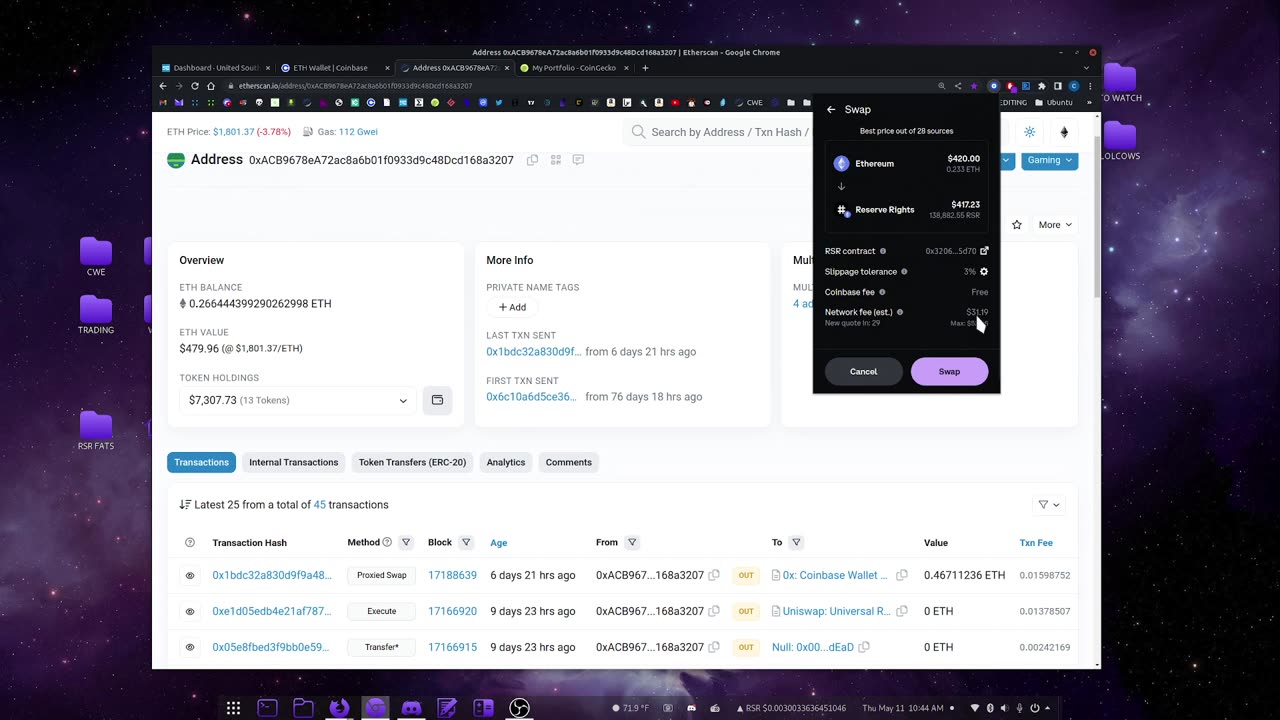Click the Chrome address bar URL
Image resolution: width=1280 pixels, height=720 pixels.
pos(355,86)
